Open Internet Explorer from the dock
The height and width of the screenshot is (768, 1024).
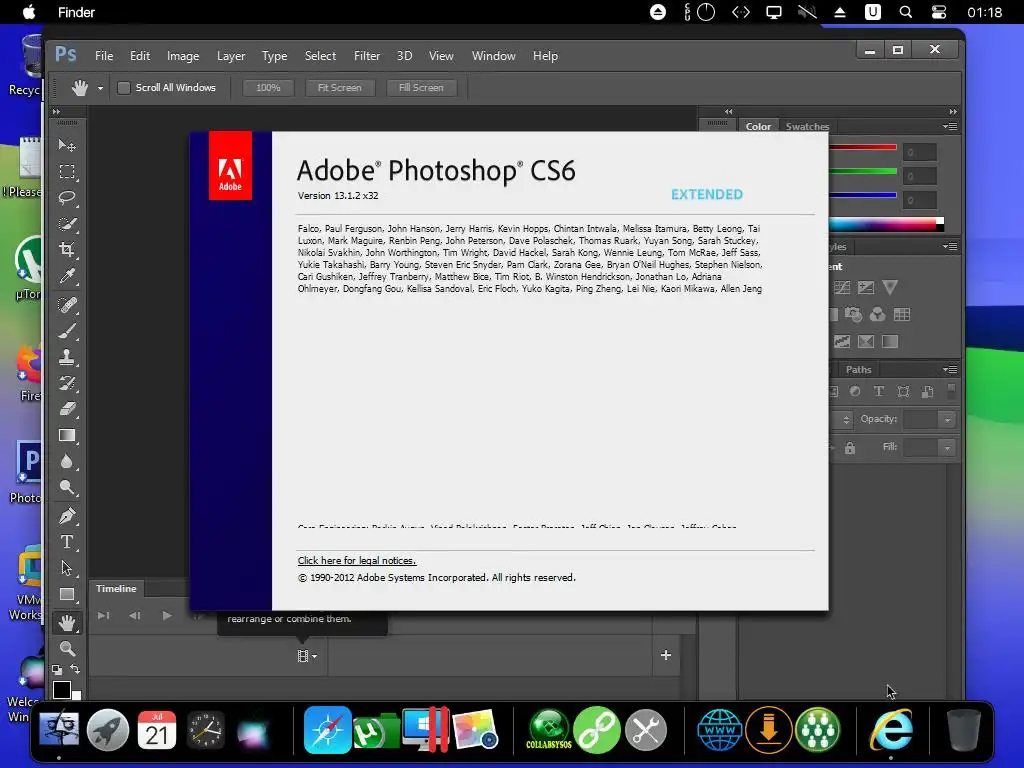point(891,729)
